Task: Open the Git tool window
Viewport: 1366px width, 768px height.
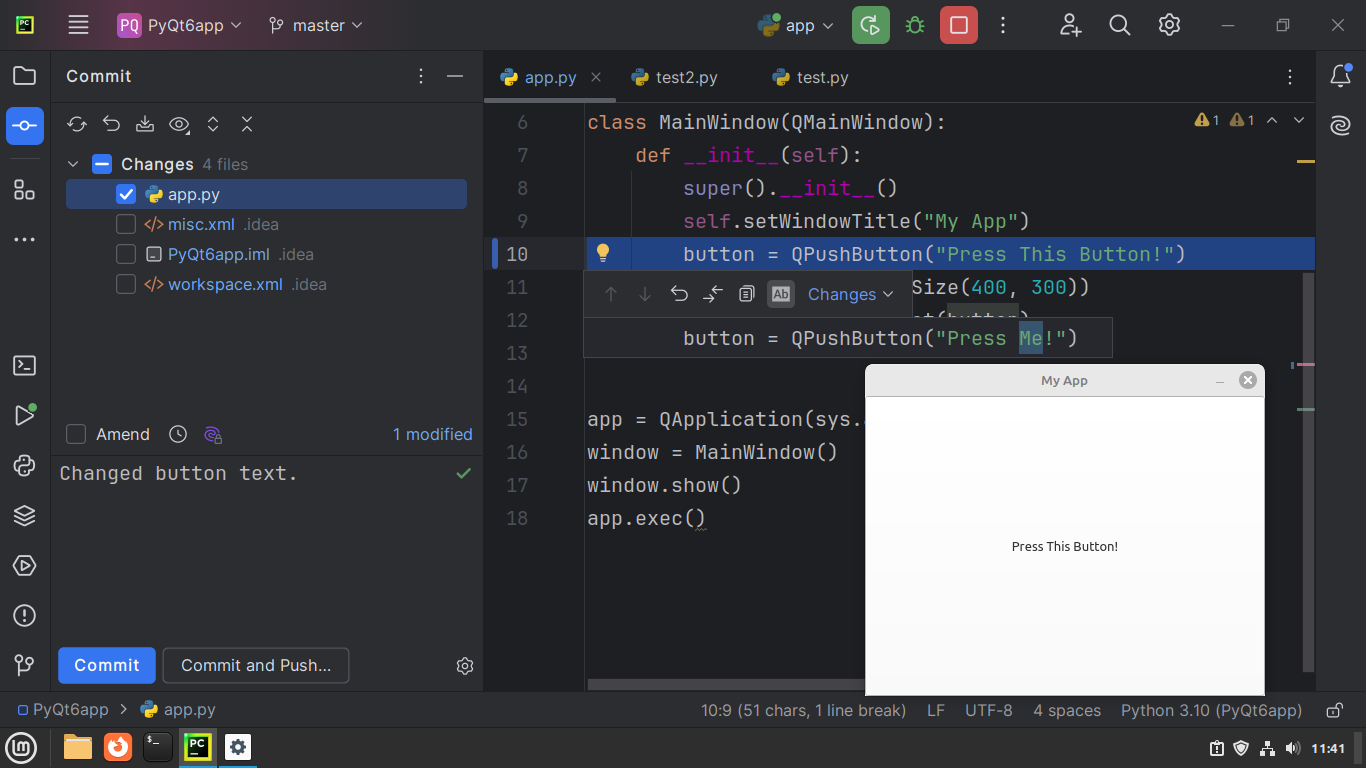Action: coord(25,665)
